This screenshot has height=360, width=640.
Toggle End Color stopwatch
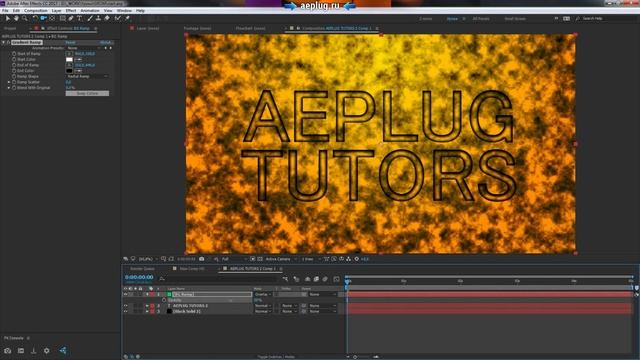tap(14, 71)
